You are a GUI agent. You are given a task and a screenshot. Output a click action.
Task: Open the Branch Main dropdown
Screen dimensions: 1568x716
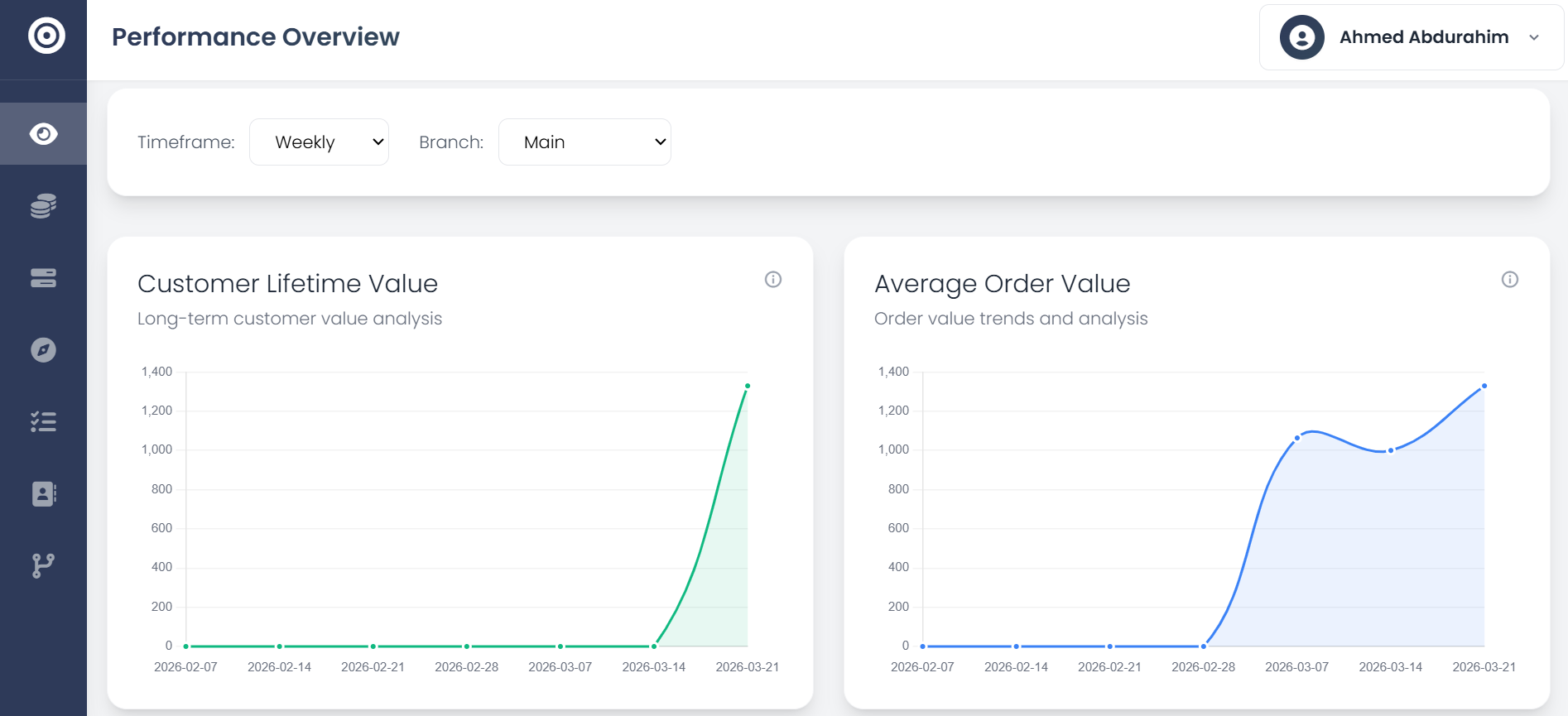(584, 142)
